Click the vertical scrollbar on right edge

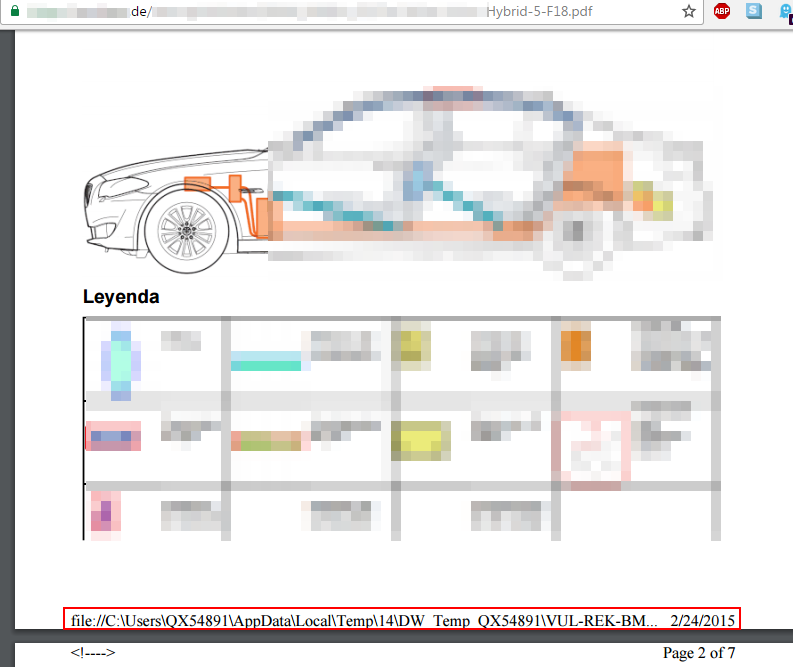(x=787, y=300)
